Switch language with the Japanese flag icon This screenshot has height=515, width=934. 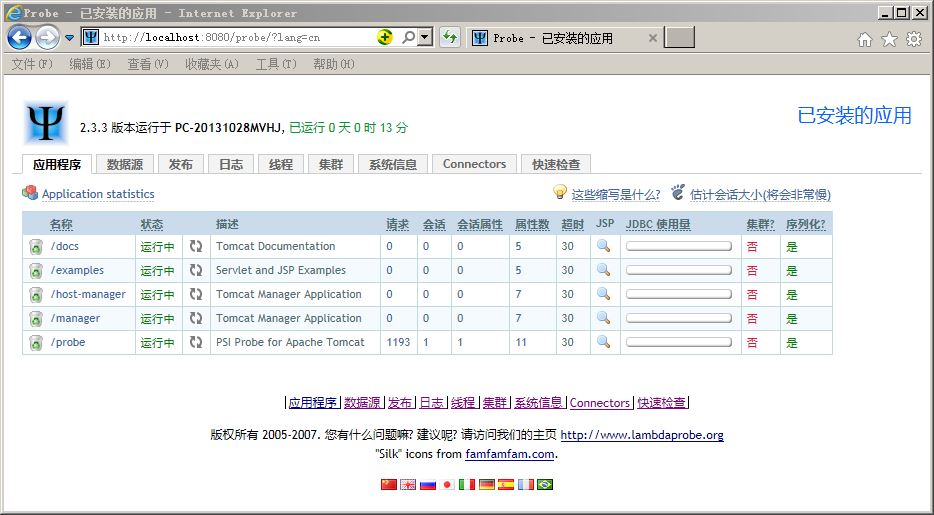pos(447,484)
